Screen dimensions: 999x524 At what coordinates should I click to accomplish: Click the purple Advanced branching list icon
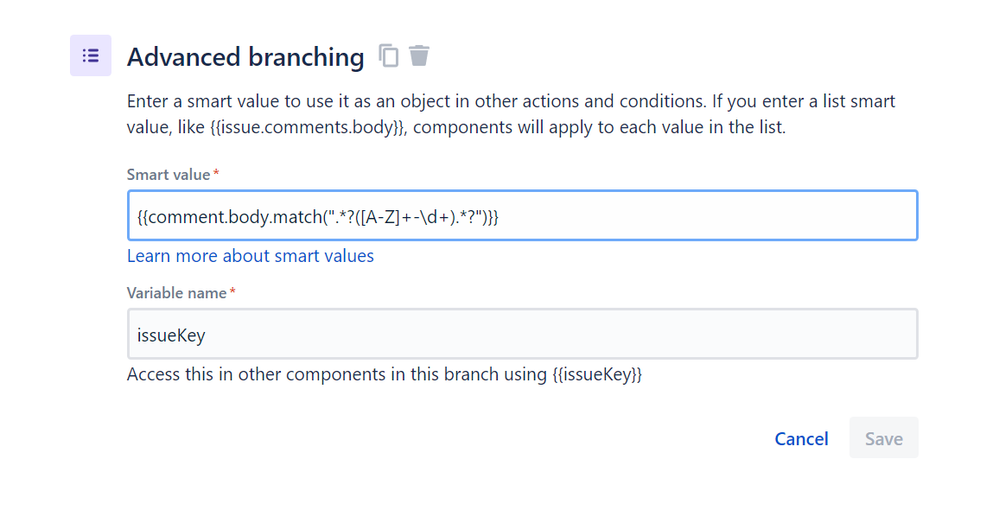tap(90, 55)
